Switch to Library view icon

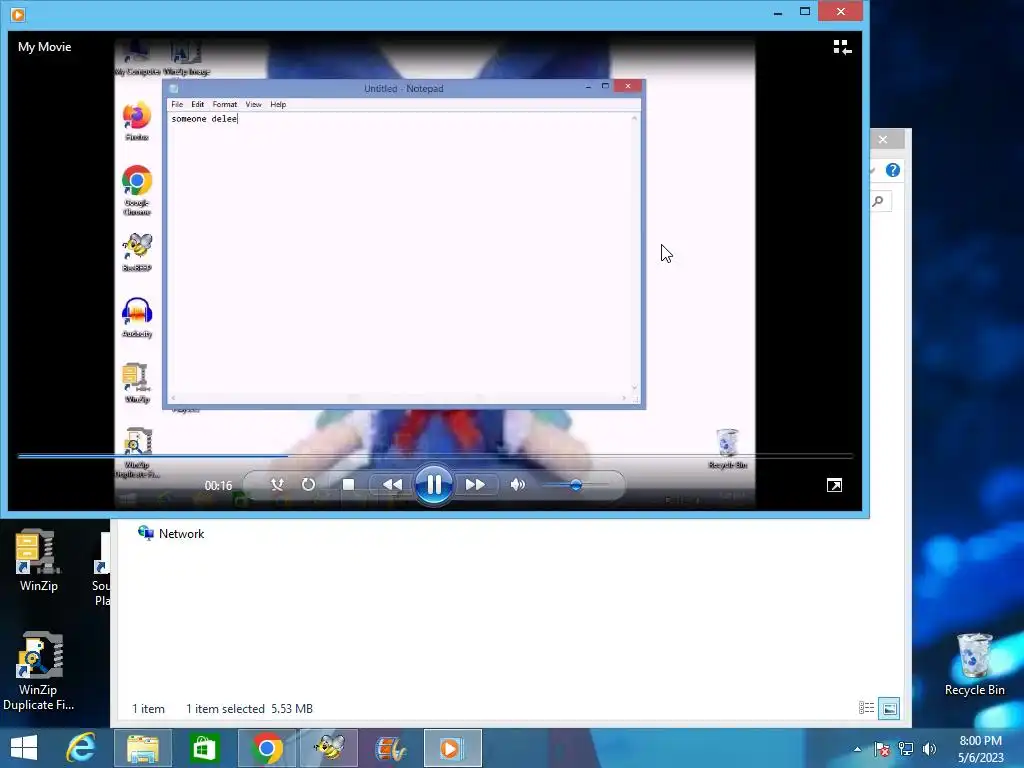tap(842, 47)
